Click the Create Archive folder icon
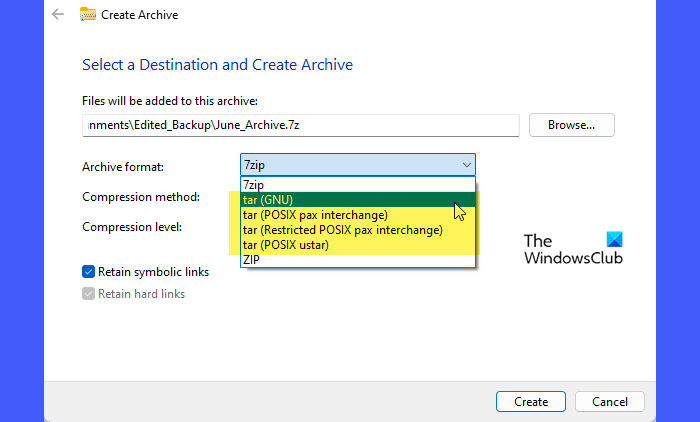This screenshot has width=700, height=422. click(x=88, y=15)
